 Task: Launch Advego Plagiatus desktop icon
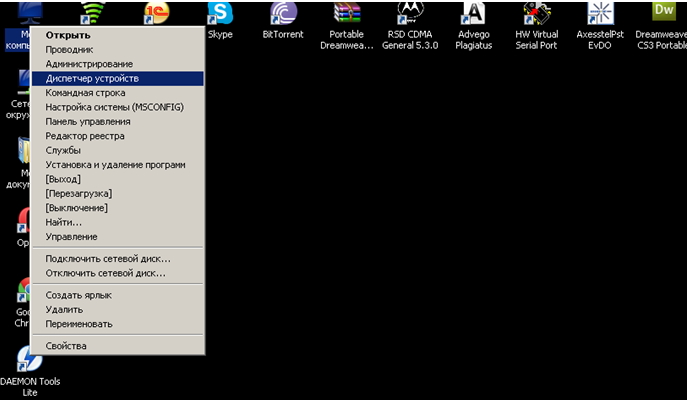473,14
